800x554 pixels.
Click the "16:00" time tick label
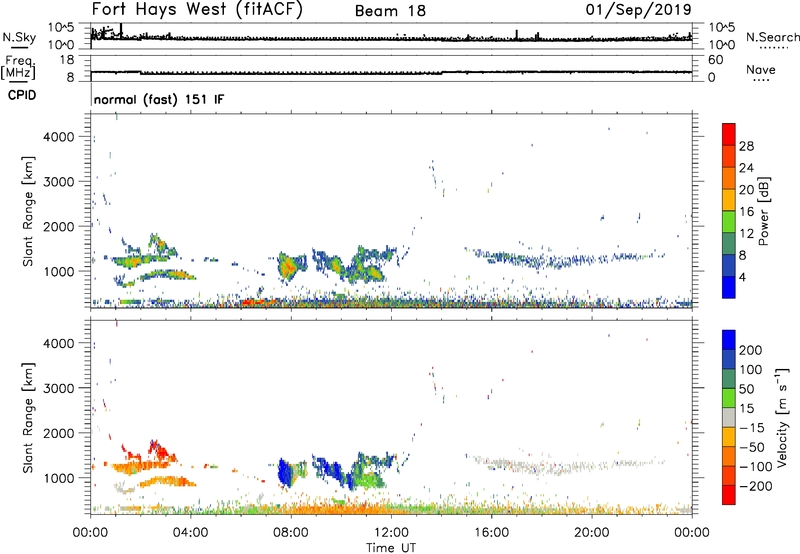[491, 533]
